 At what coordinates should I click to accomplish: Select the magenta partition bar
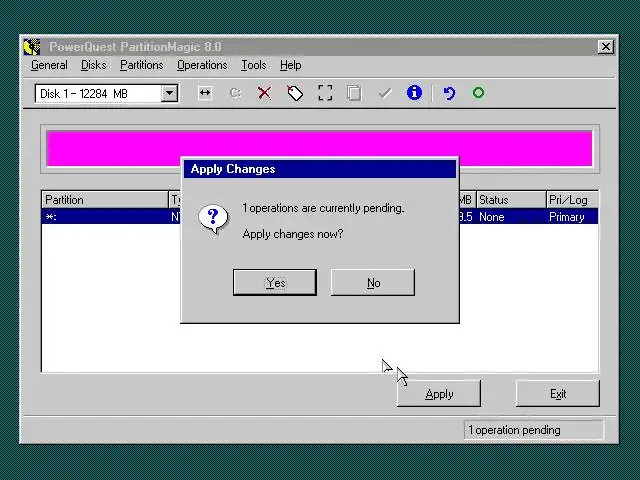319,149
